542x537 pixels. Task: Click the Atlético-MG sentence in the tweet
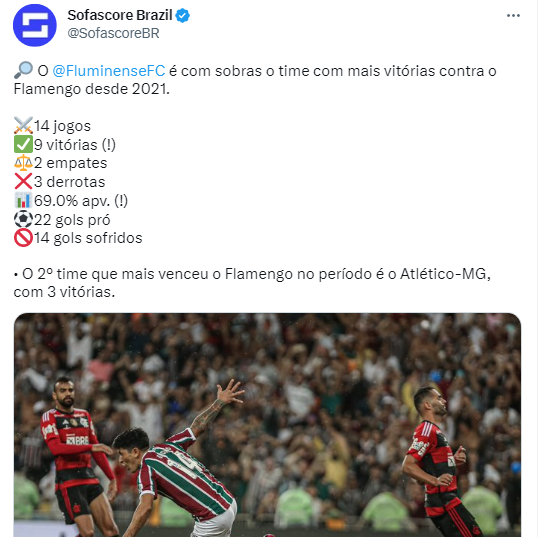pyautogui.click(x=252, y=283)
